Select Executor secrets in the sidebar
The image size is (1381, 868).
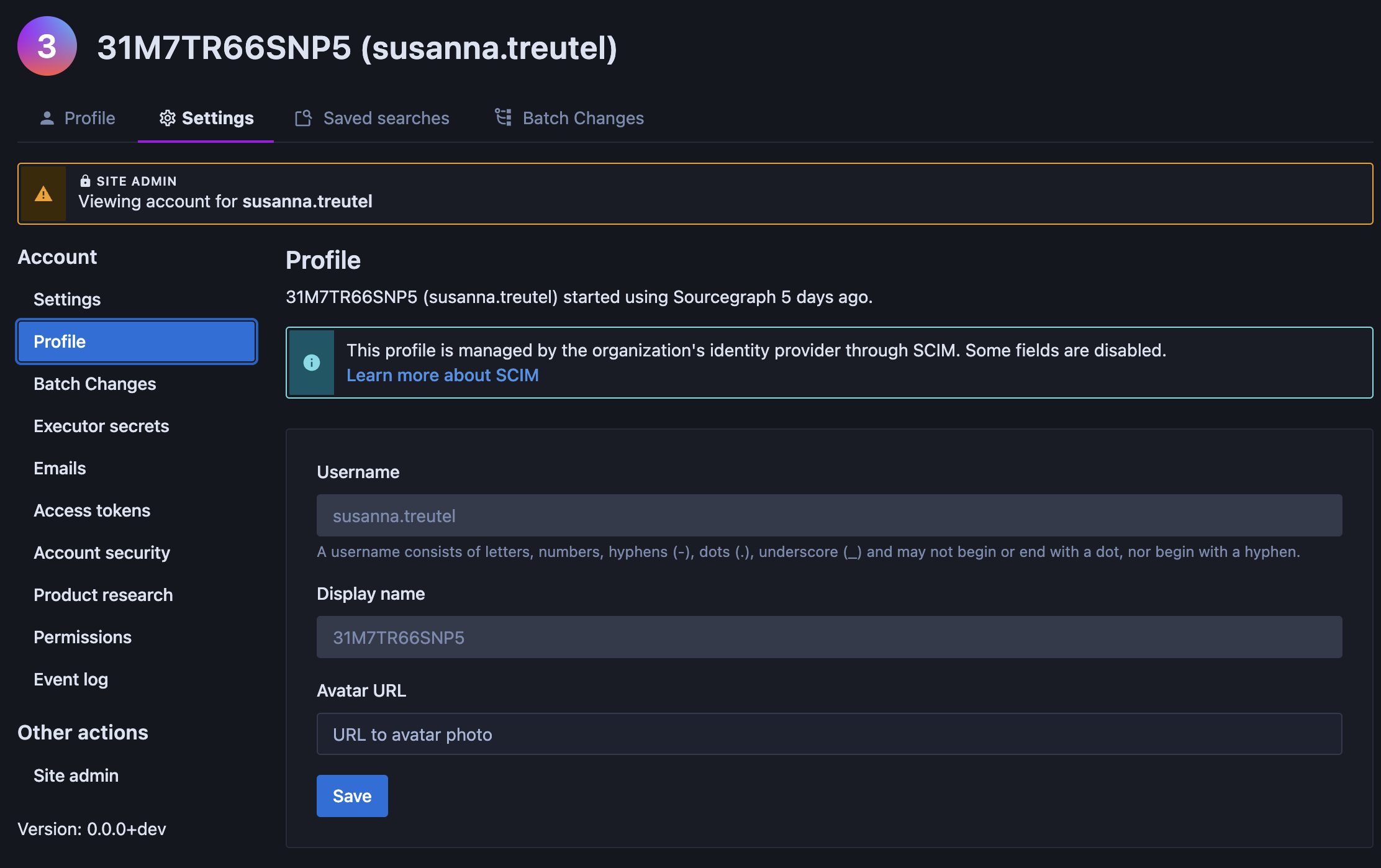pyautogui.click(x=101, y=426)
